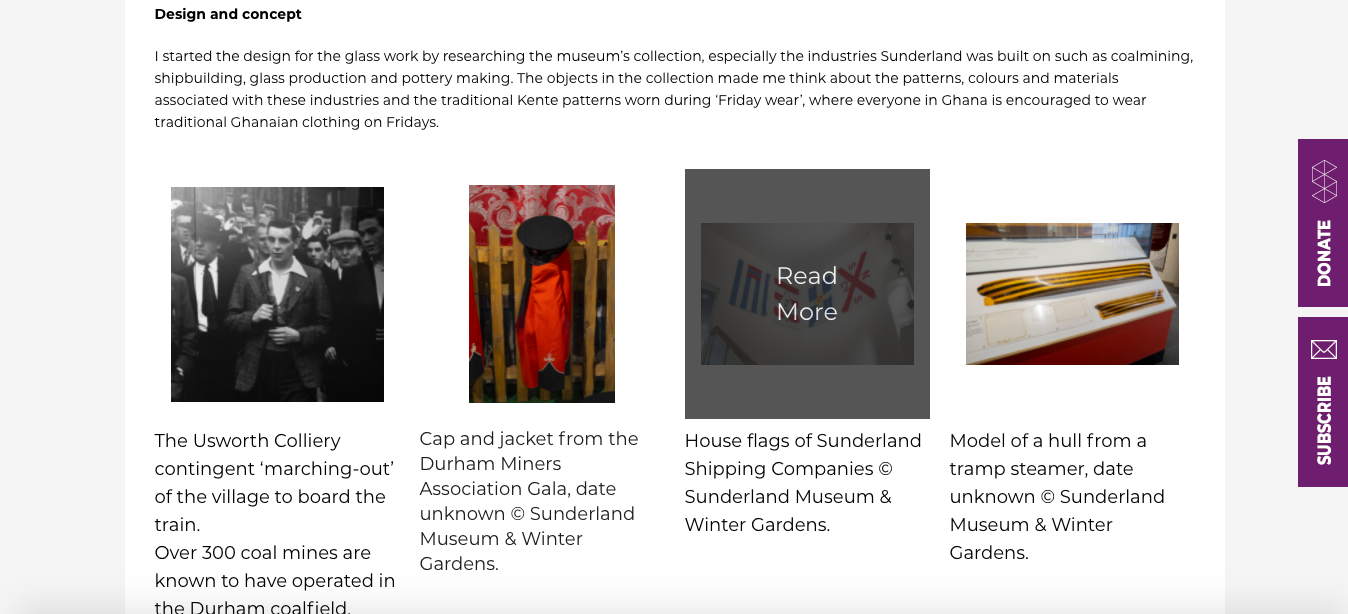Click the paragraph about researching the museum's collection
The image size is (1348, 614).
click(673, 89)
